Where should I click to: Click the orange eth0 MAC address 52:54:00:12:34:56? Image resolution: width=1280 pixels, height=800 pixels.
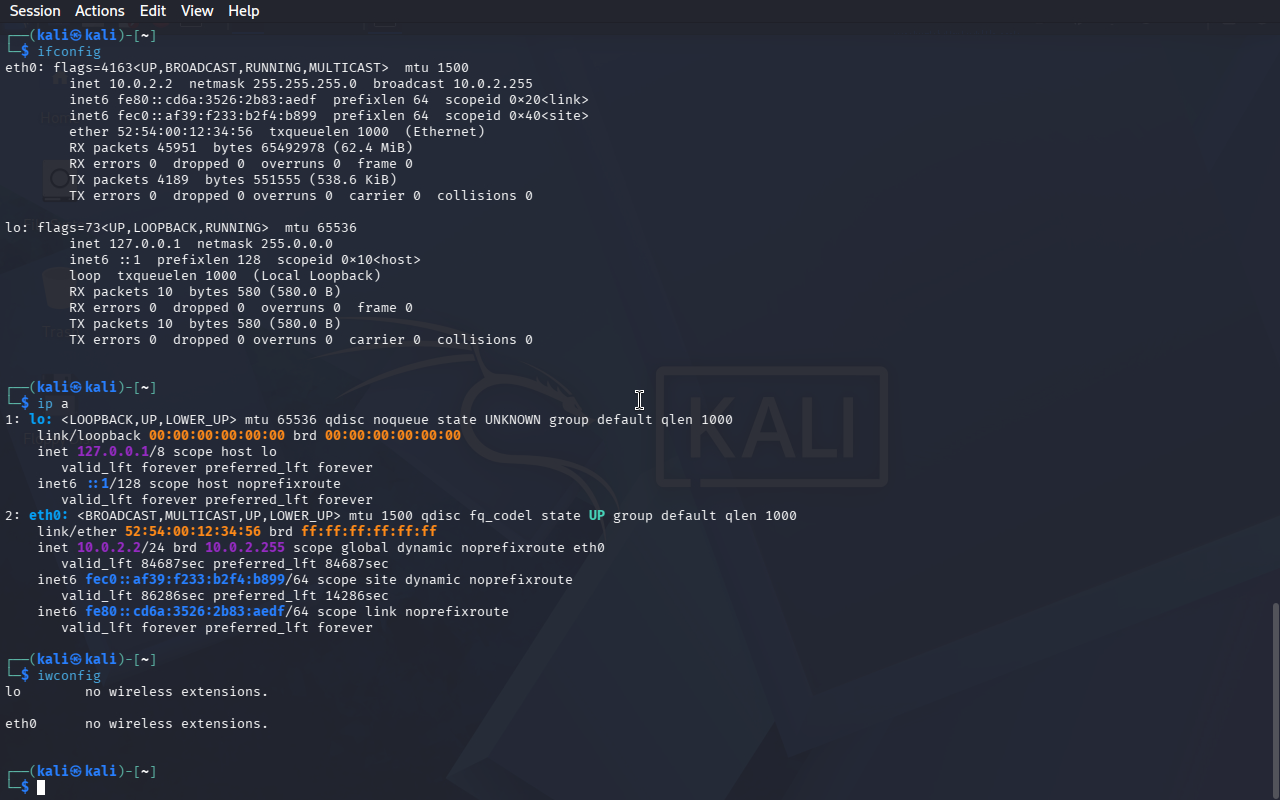(x=193, y=532)
